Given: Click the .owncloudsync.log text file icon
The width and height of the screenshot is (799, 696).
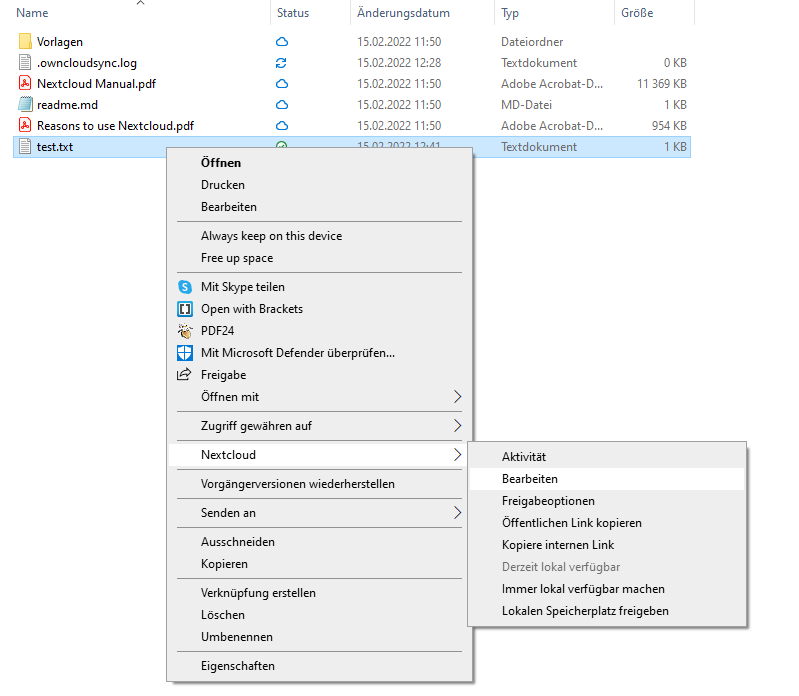Looking at the screenshot, I should [25, 62].
